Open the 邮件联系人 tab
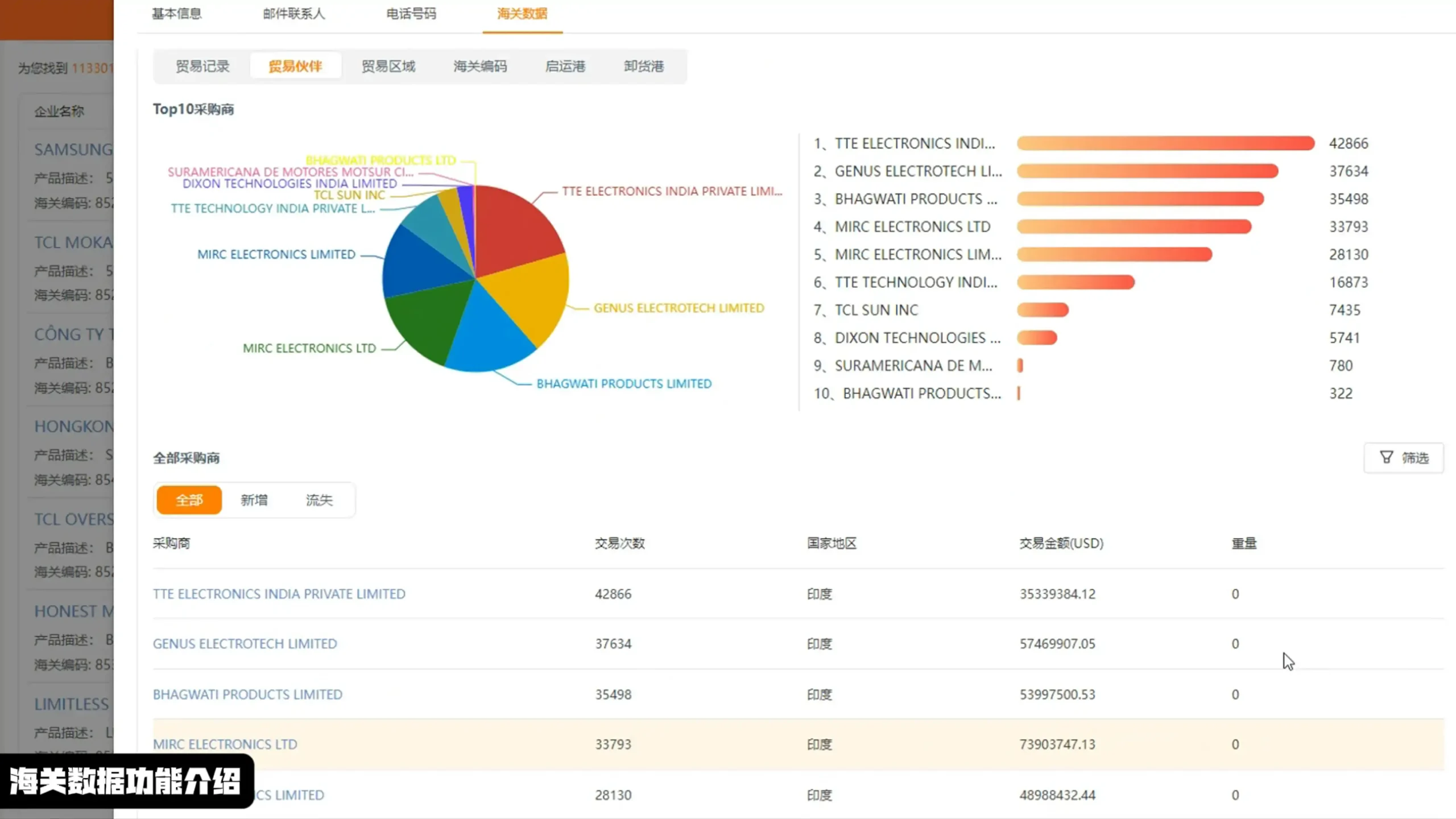Screen dimensions: 1456x819 point(293,14)
